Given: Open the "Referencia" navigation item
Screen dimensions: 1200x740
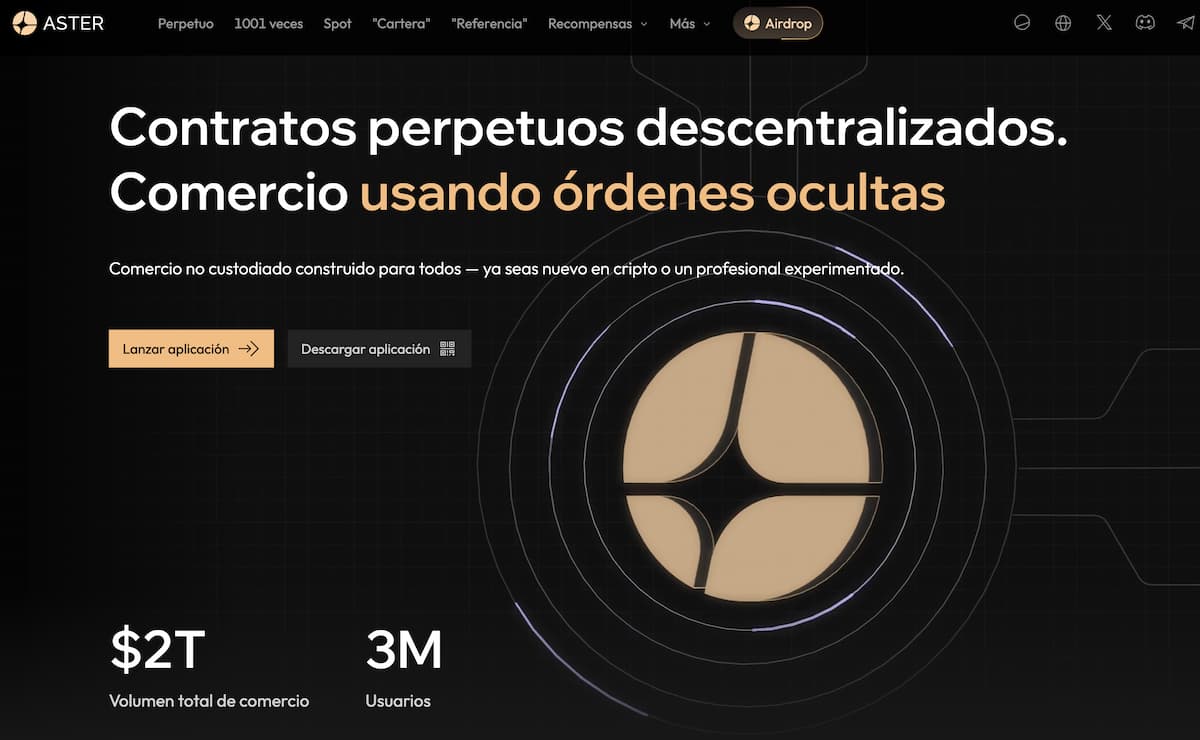Looking at the screenshot, I should click(x=489, y=23).
